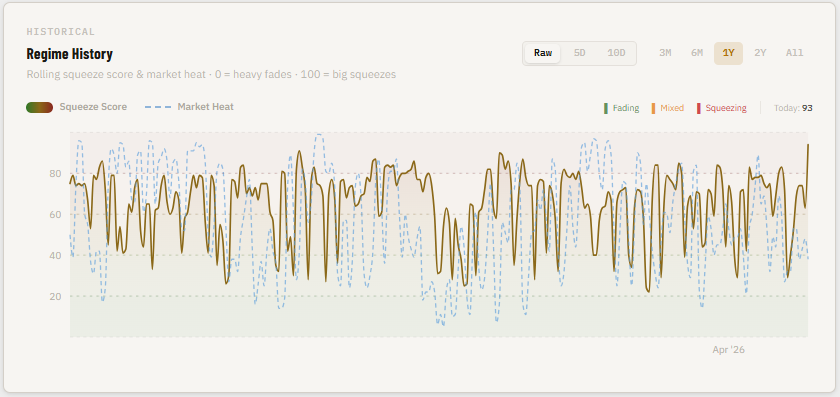
Task: Switch smoothing to 5D
Action: [579, 53]
